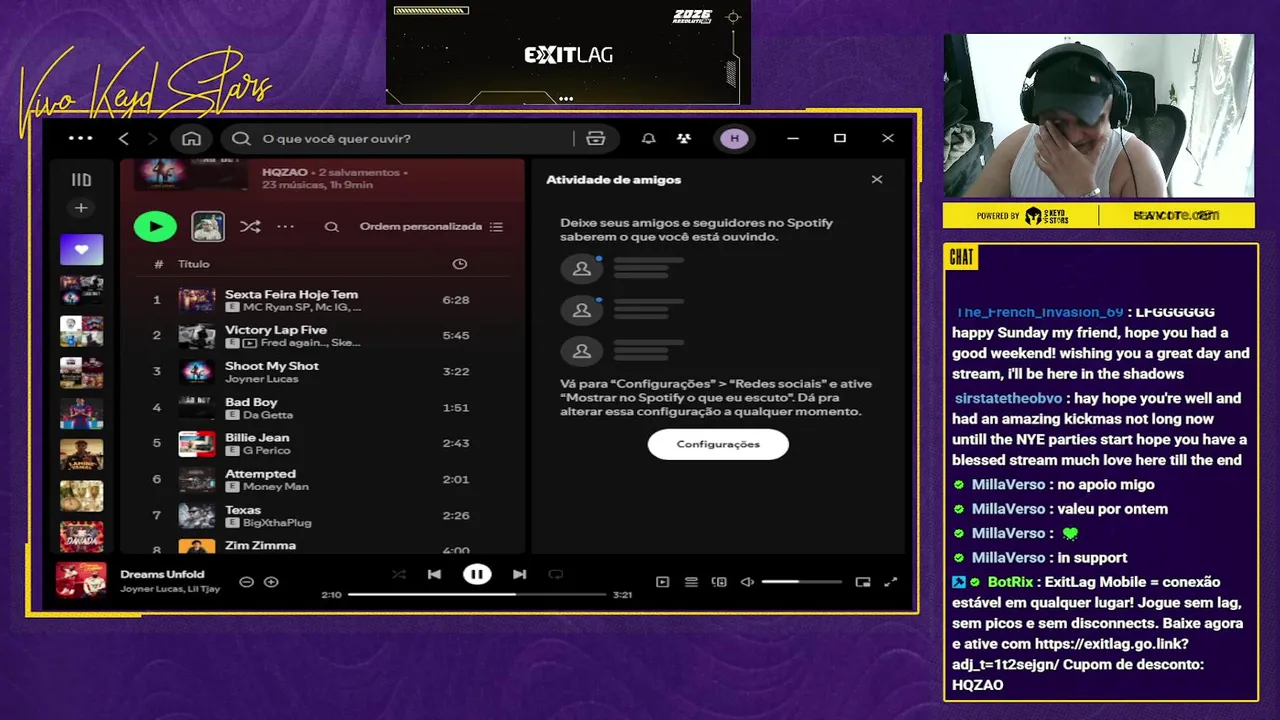Mute the volume speaker icon
This screenshot has height=720, width=1280.
click(747, 582)
